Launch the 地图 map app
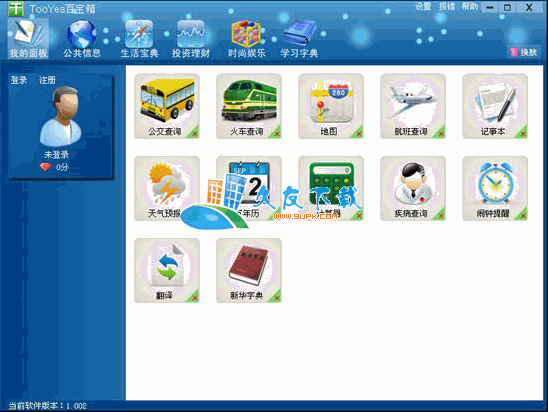This screenshot has height=412, width=548. (331, 106)
